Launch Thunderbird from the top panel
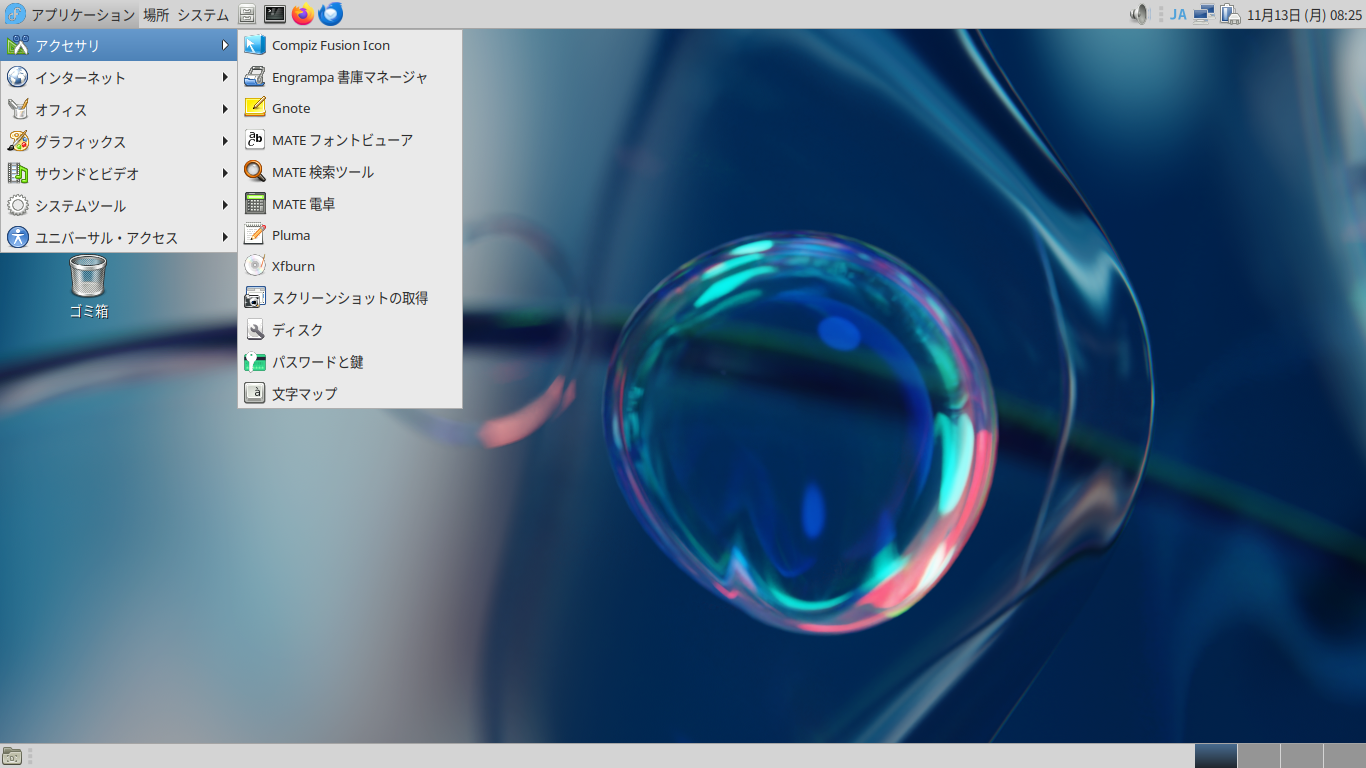The image size is (1366, 768). (330, 14)
